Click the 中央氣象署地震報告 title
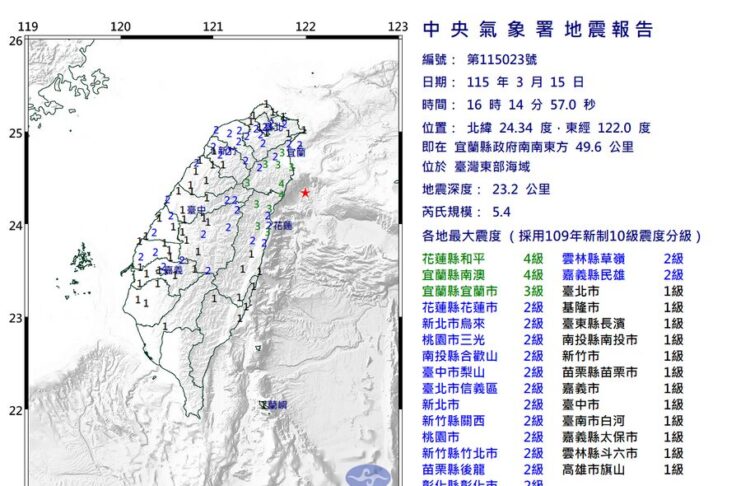The height and width of the screenshot is (486, 741). click(x=538, y=28)
